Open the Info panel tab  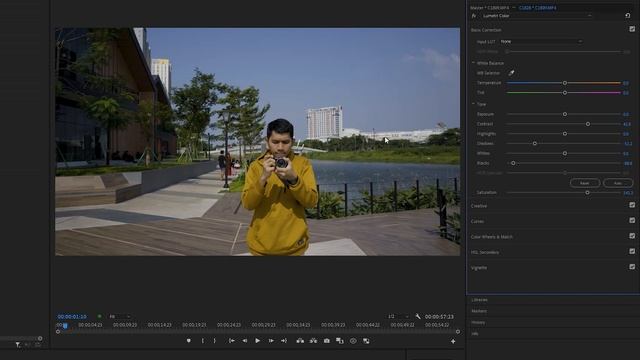click(475, 333)
